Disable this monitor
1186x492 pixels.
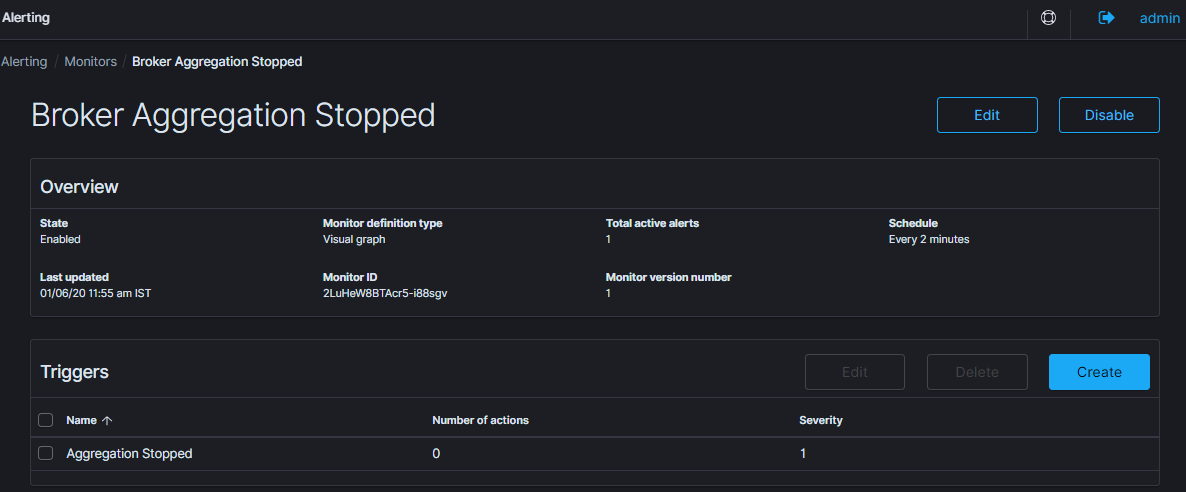coord(1109,115)
